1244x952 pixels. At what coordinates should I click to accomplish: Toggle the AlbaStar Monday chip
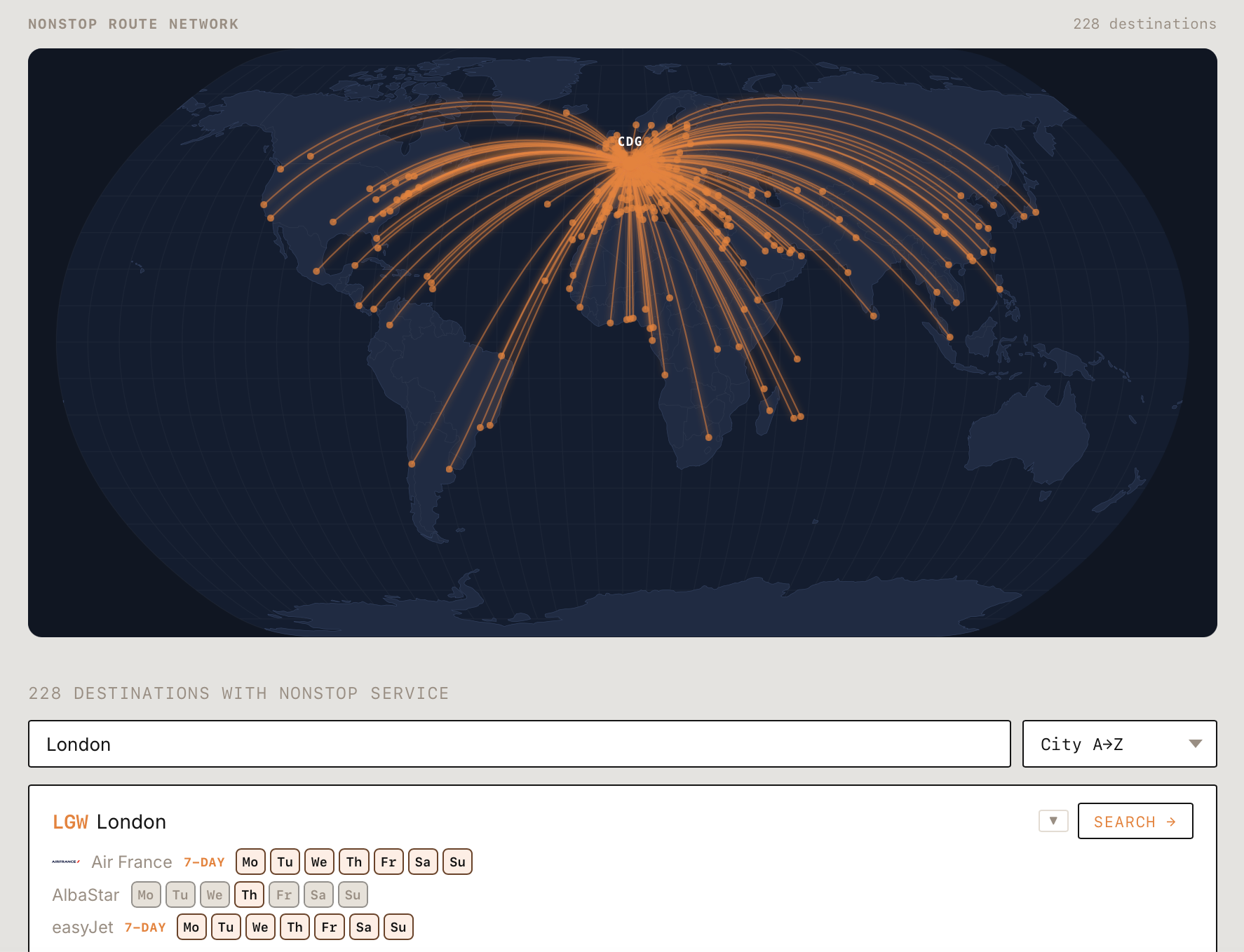pyautogui.click(x=146, y=895)
